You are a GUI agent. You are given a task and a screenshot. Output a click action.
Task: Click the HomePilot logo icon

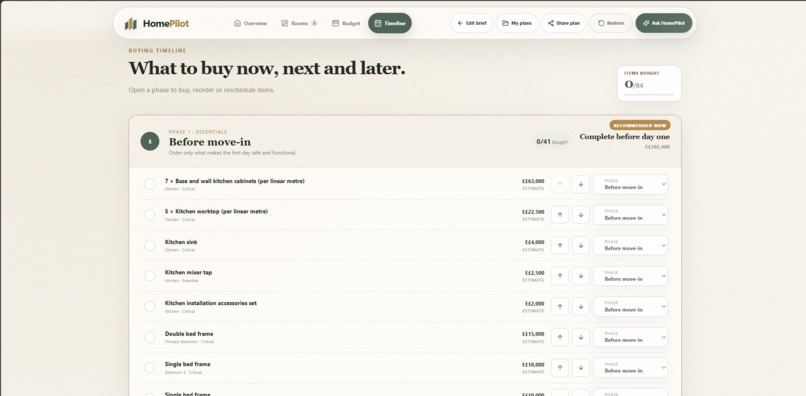pos(131,24)
